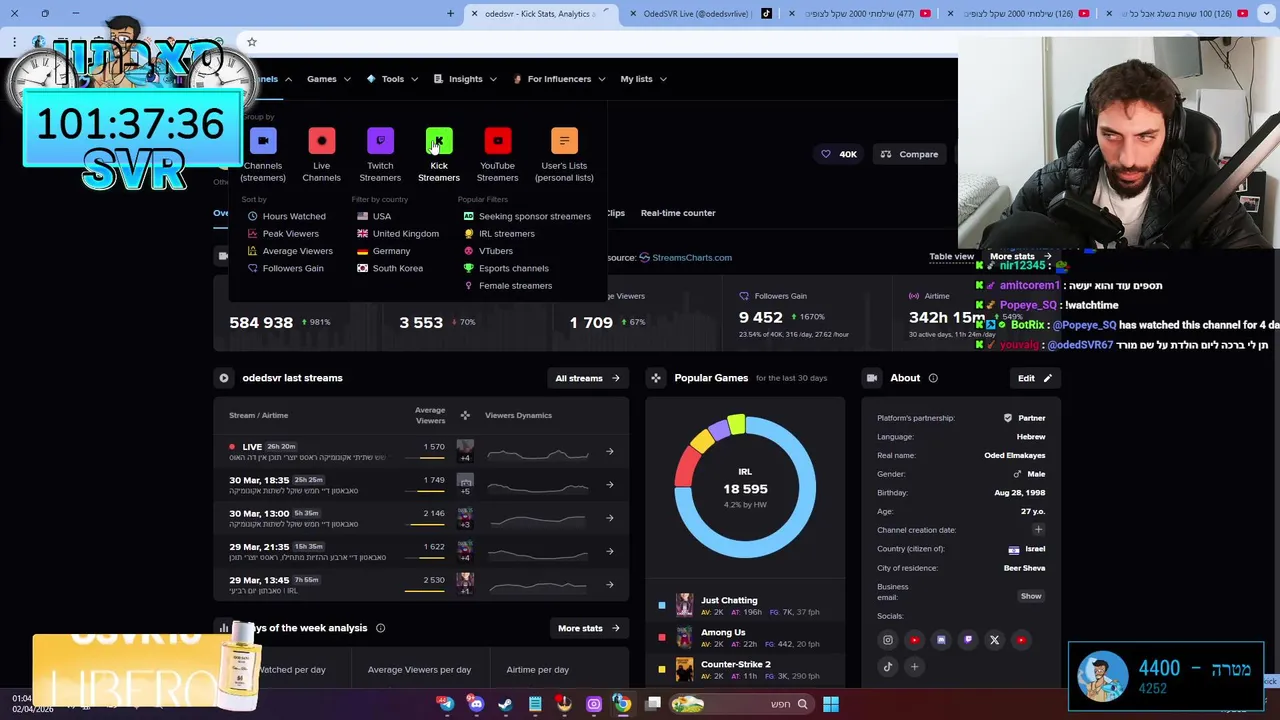
Task: Switch to the Table view tab
Action: pos(951,256)
